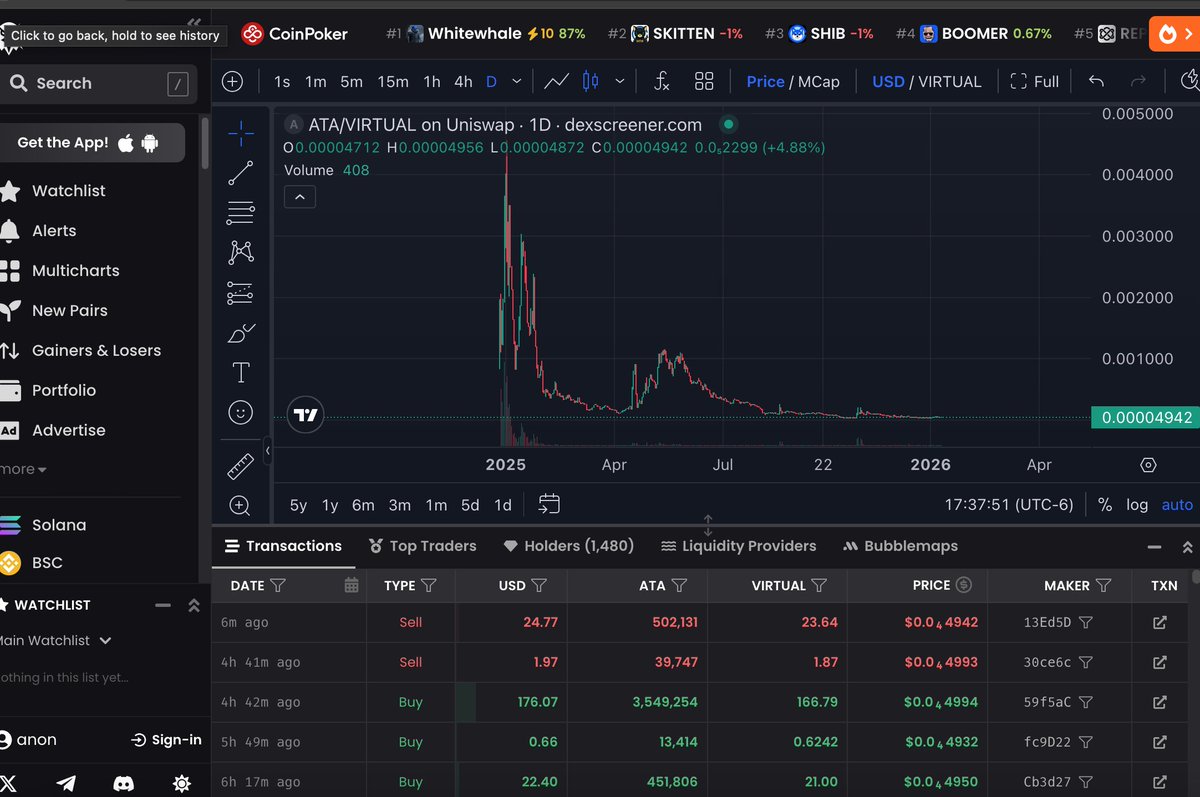Select the line chart style
Image resolution: width=1200 pixels, height=797 pixels.
point(557,81)
